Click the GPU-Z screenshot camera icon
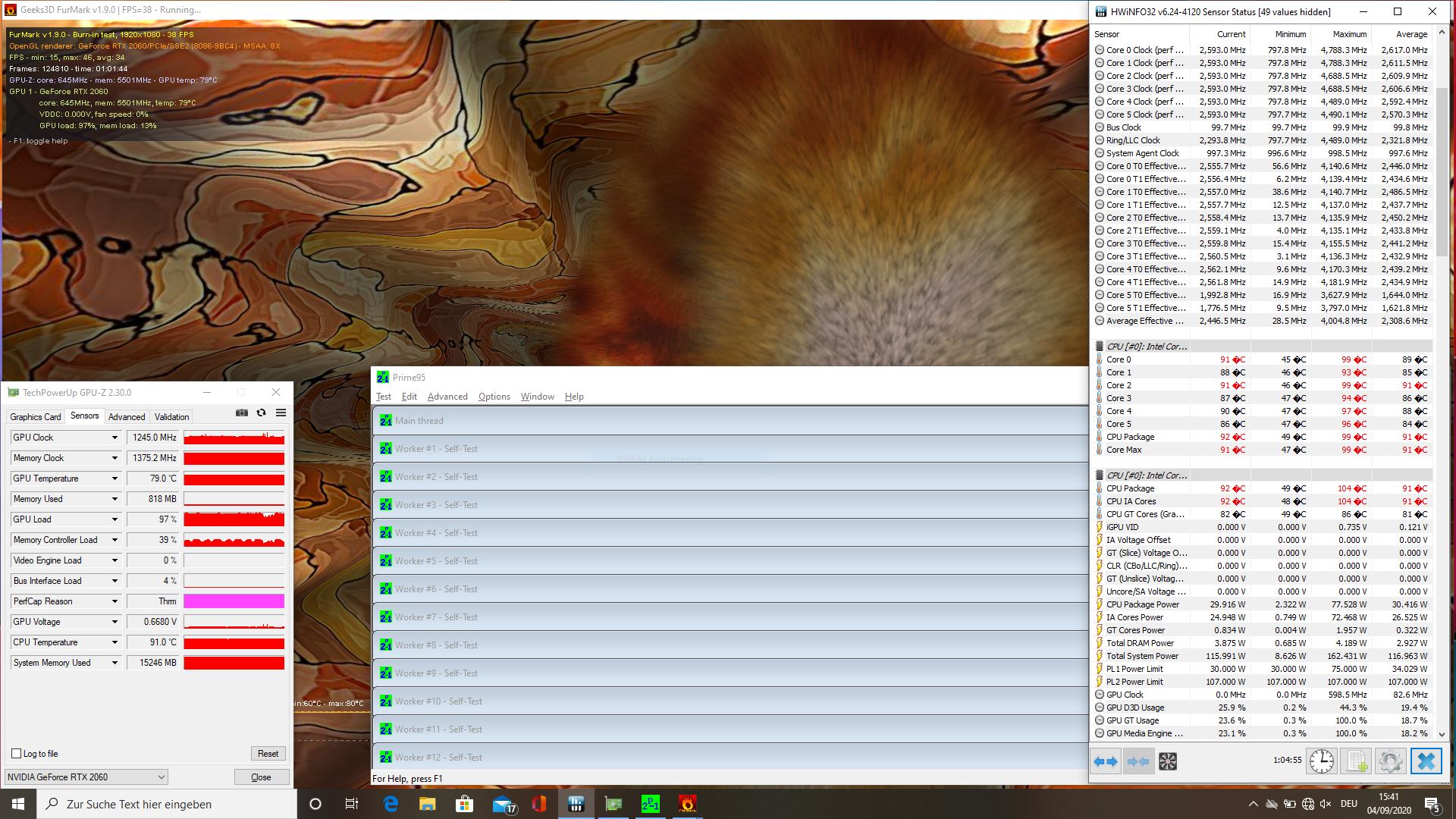The width and height of the screenshot is (1456, 819). (241, 413)
